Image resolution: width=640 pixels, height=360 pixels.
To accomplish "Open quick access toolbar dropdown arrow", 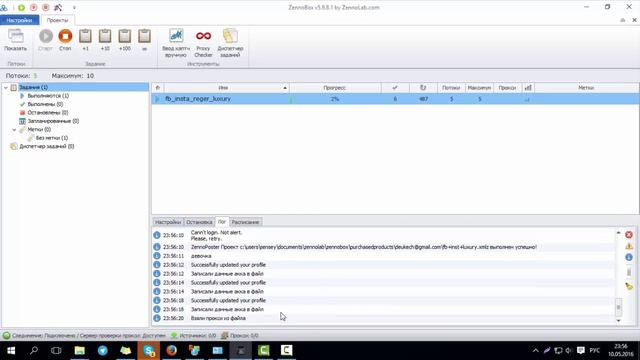I will [x=74, y=7].
